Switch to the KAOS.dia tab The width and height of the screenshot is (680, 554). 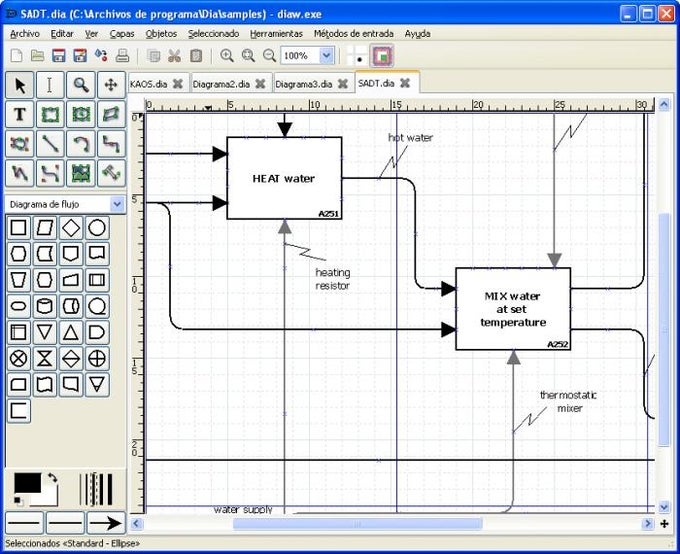pos(148,84)
